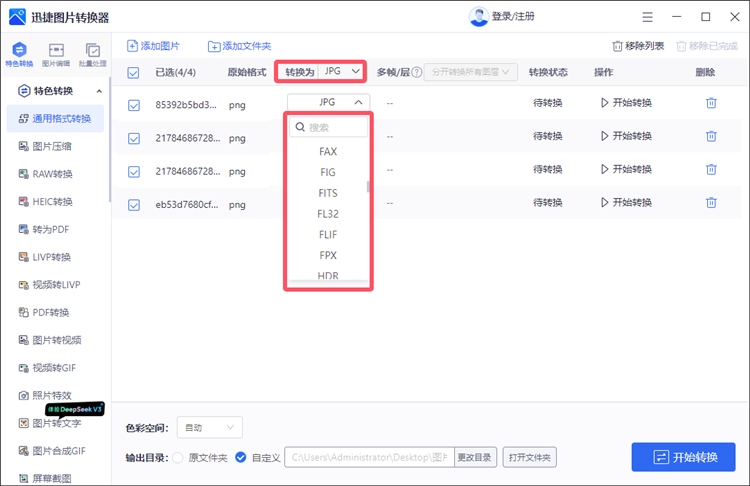Image resolution: width=750 pixels, height=486 pixels.
Task: Delete the first 21784686728 file row
Action: click(x=711, y=136)
